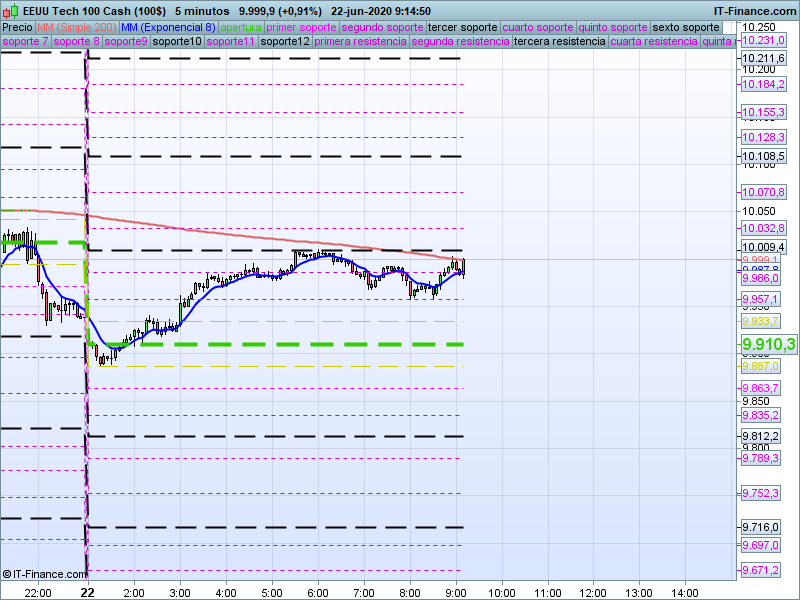Image resolution: width=800 pixels, height=600 pixels.
Task: Choose the soporte10 indicator label
Action: click(x=179, y=42)
